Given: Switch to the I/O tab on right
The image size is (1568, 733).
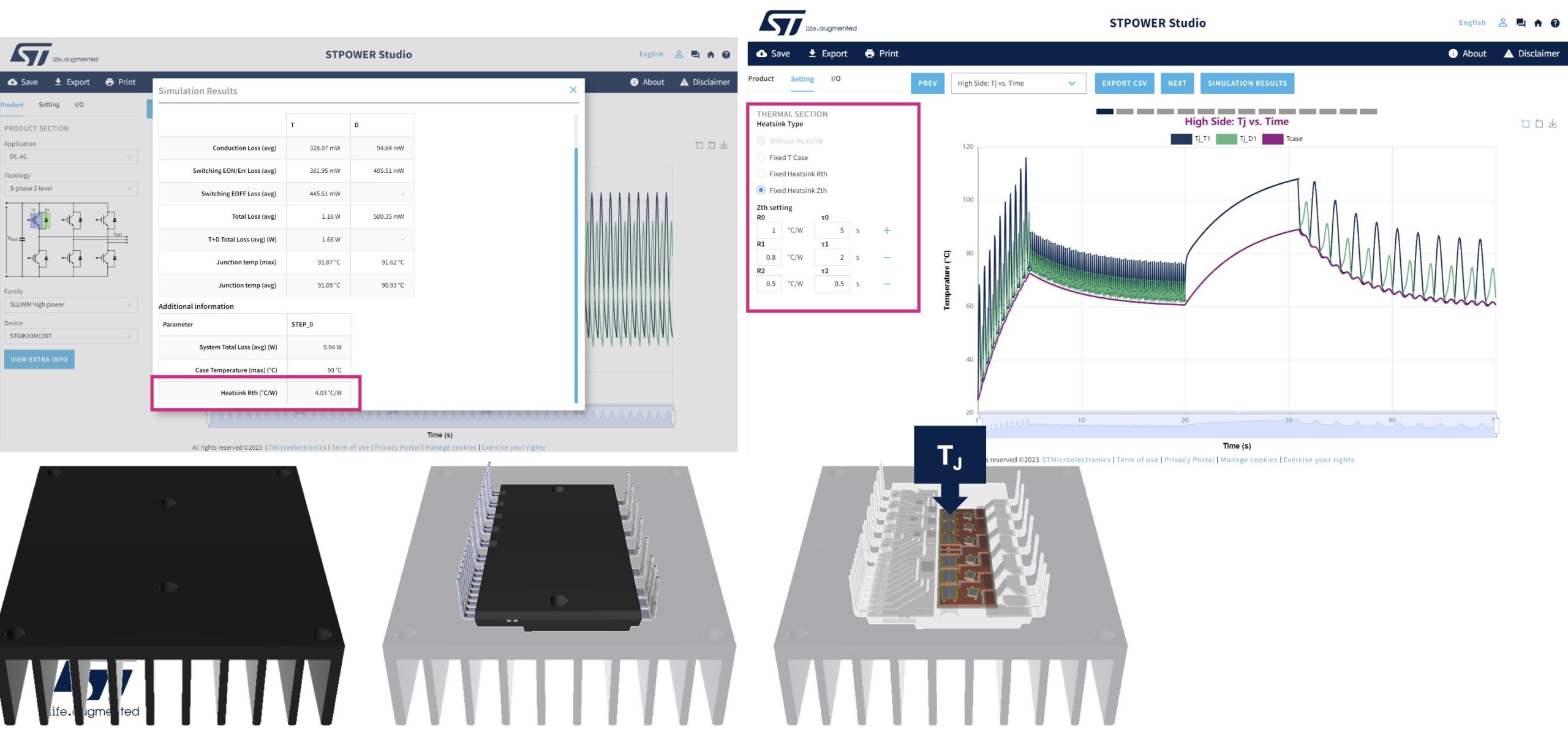Looking at the screenshot, I should (x=835, y=78).
